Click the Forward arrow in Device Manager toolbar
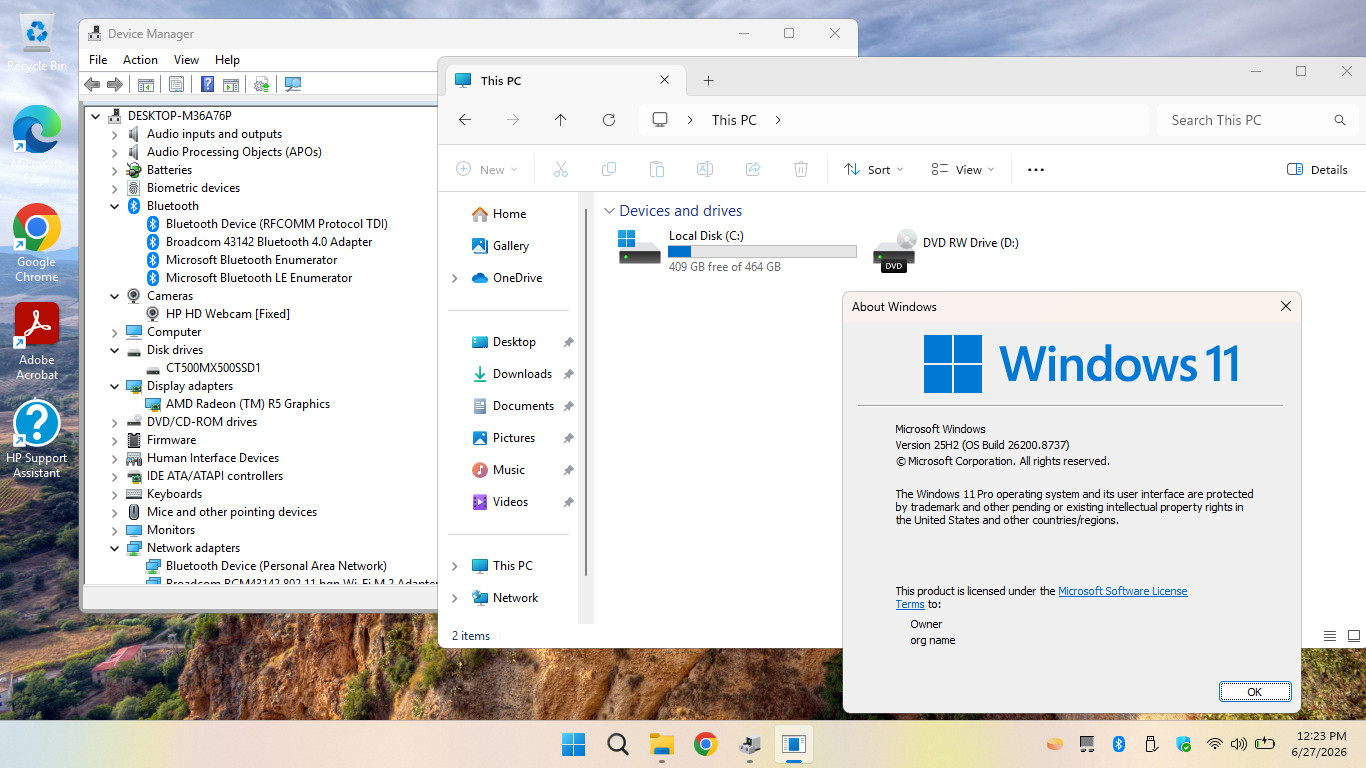 pyautogui.click(x=115, y=85)
